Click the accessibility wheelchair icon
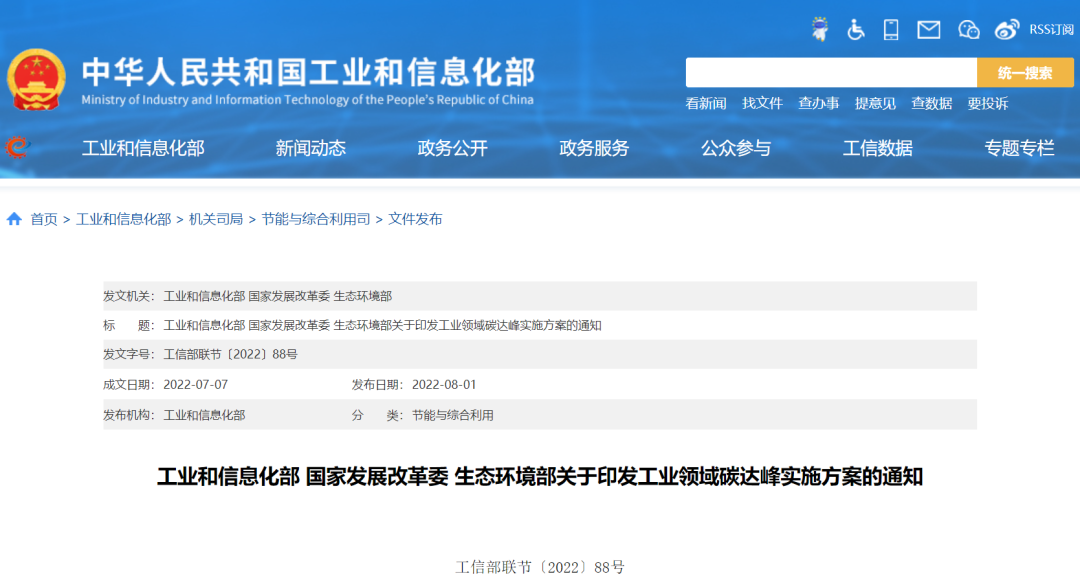The height and width of the screenshot is (581, 1080). (855, 30)
